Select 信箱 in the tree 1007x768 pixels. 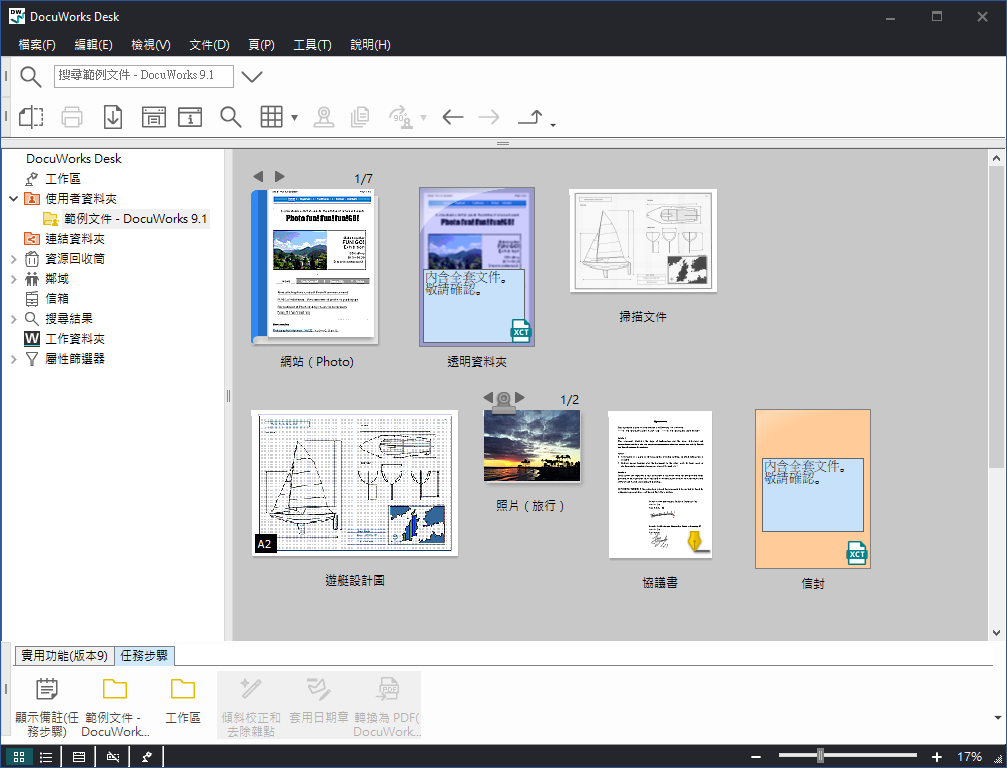click(57, 299)
